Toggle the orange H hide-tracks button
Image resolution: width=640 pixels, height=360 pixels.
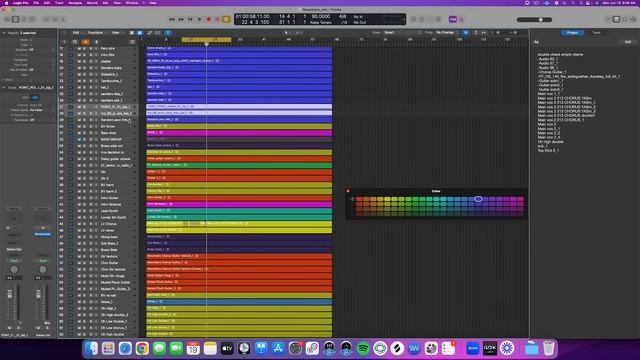tap(85, 42)
